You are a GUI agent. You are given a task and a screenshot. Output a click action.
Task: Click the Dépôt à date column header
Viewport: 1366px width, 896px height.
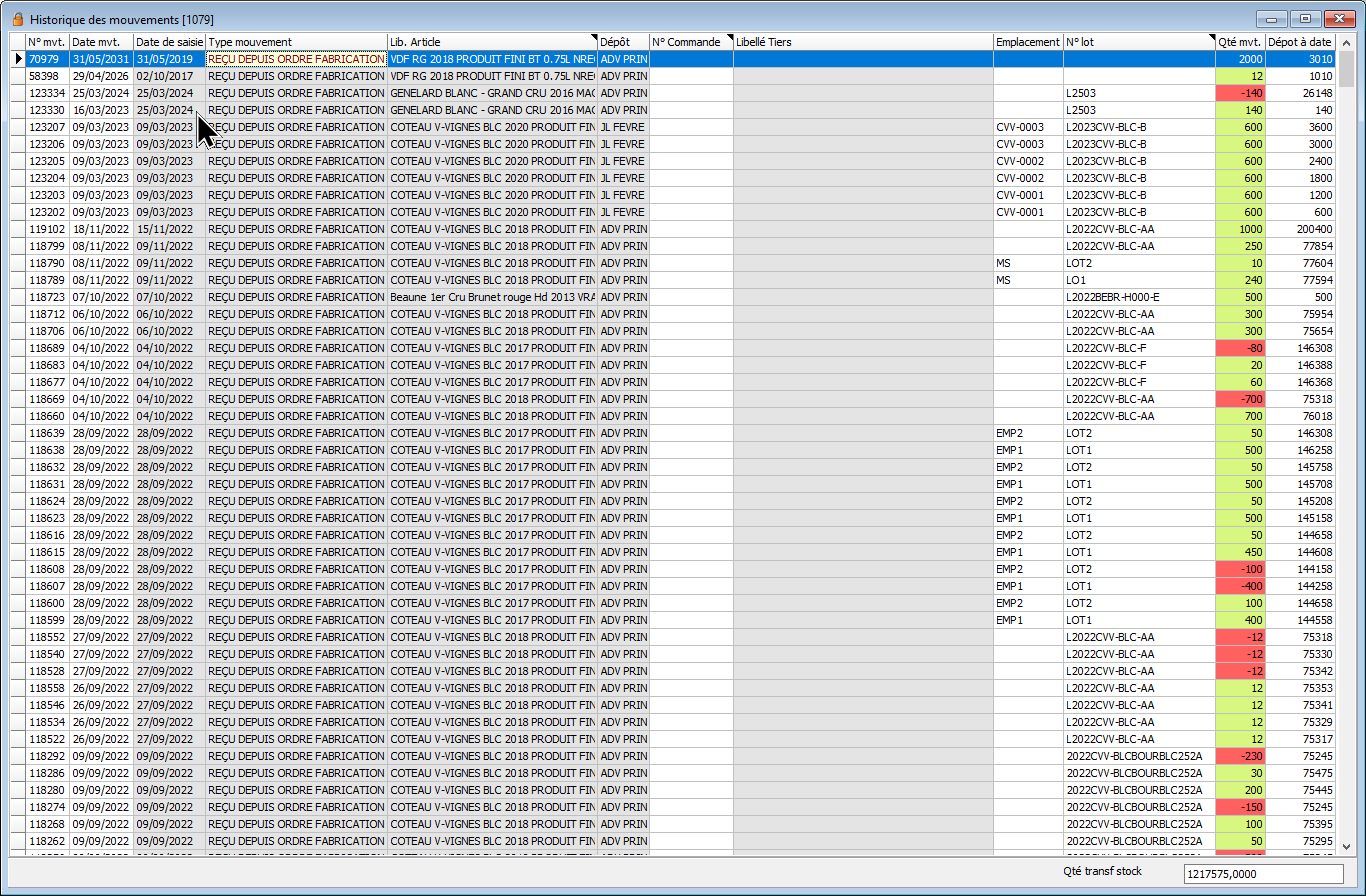pyautogui.click(x=1299, y=42)
